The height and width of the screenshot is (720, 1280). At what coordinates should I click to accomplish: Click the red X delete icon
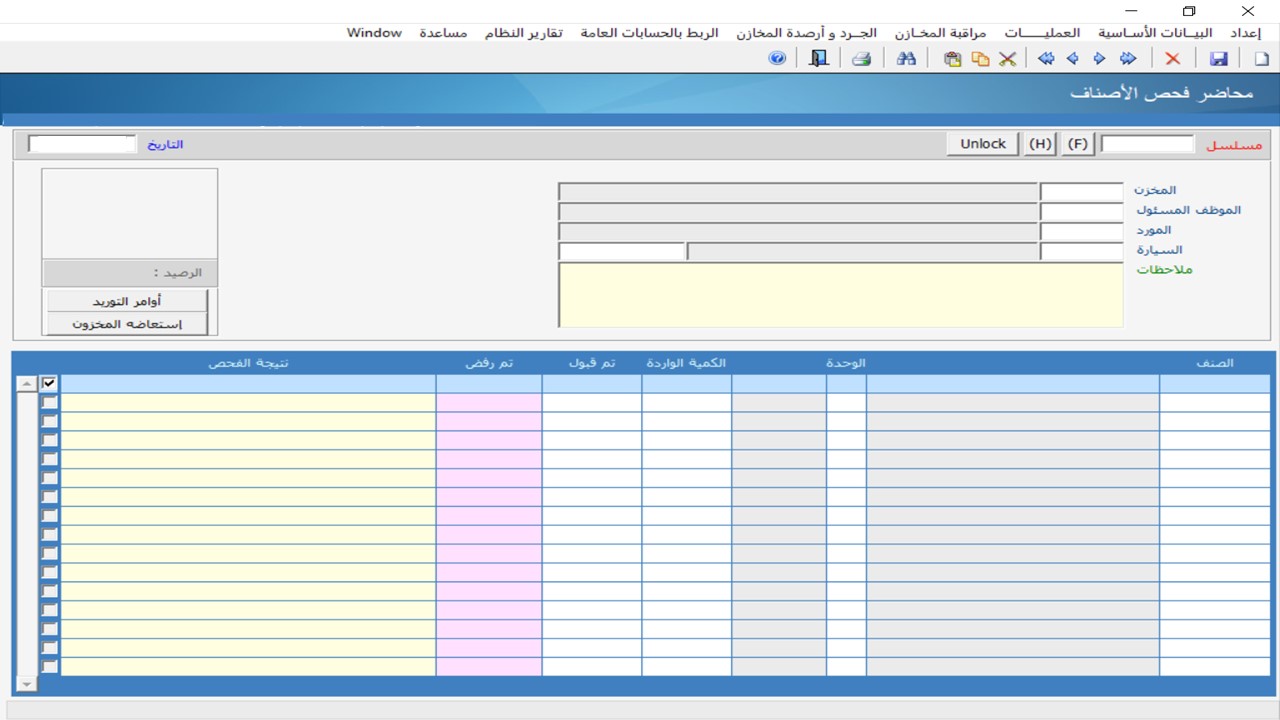[x=1173, y=59]
